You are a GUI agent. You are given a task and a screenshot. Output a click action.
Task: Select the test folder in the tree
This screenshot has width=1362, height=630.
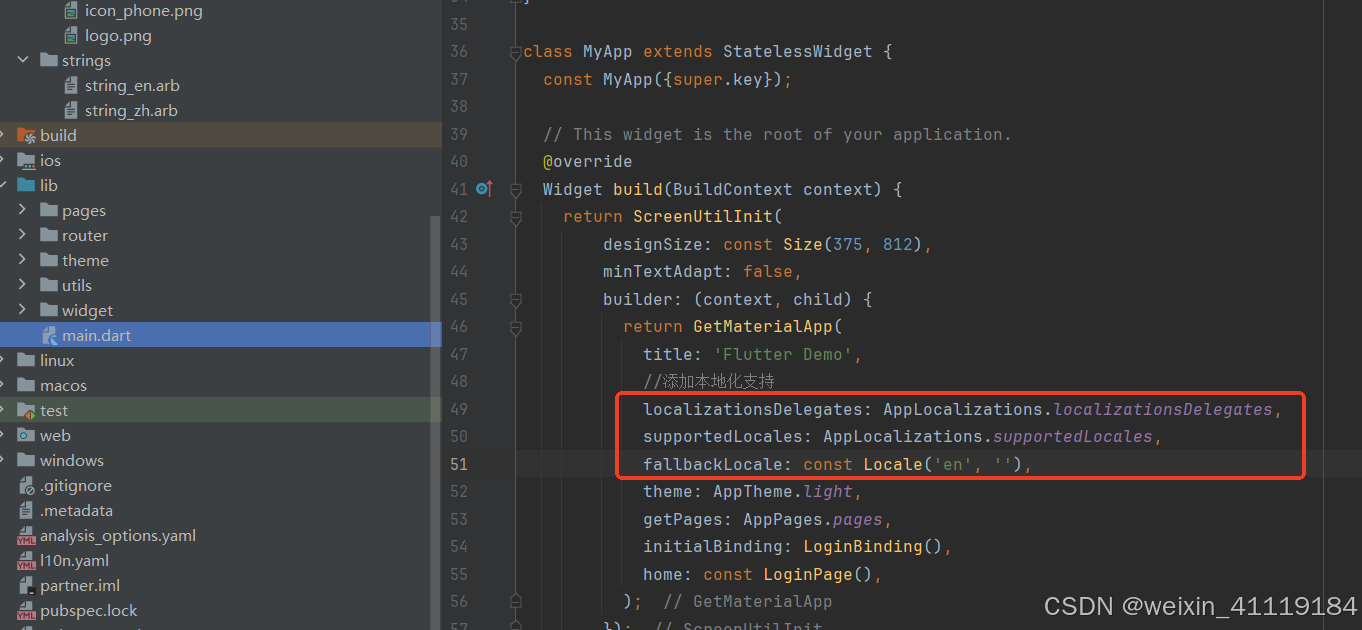pyautogui.click(x=54, y=410)
